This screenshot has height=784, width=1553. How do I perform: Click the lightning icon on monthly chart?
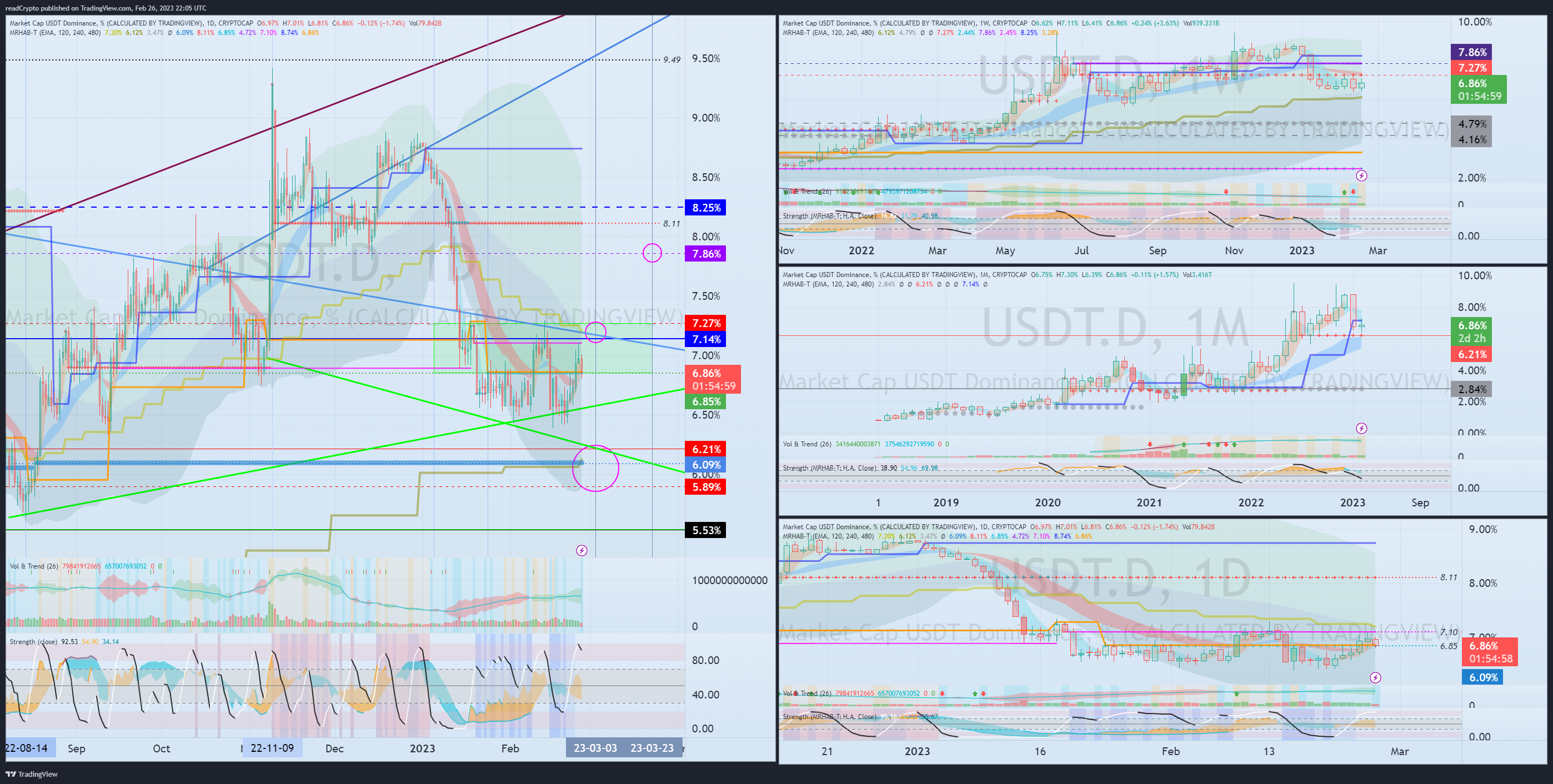(x=1361, y=429)
